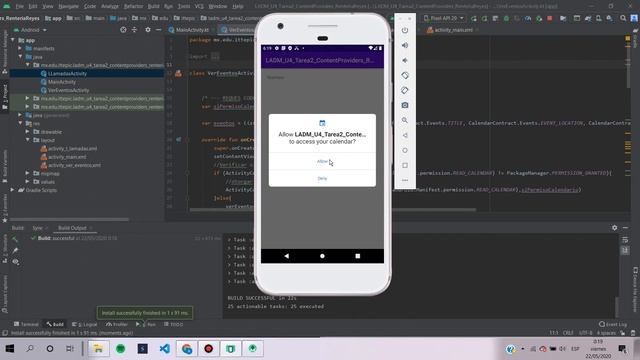Collapse the layout folder
The image size is (640, 360).
coord(27,140)
